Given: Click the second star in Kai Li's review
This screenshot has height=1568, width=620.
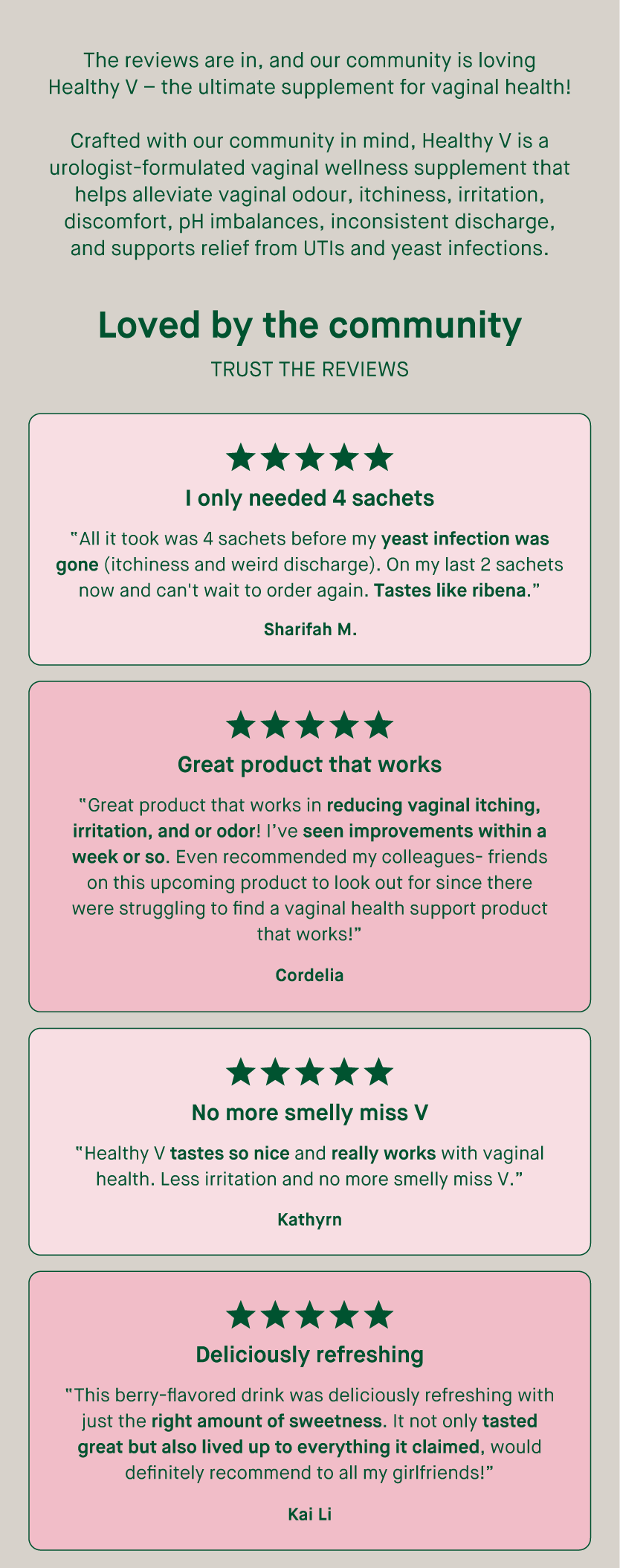Looking at the screenshot, I should (275, 1314).
